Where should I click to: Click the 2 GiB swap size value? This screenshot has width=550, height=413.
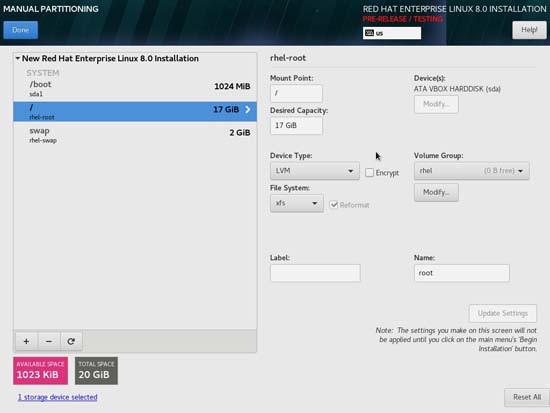pos(240,133)
